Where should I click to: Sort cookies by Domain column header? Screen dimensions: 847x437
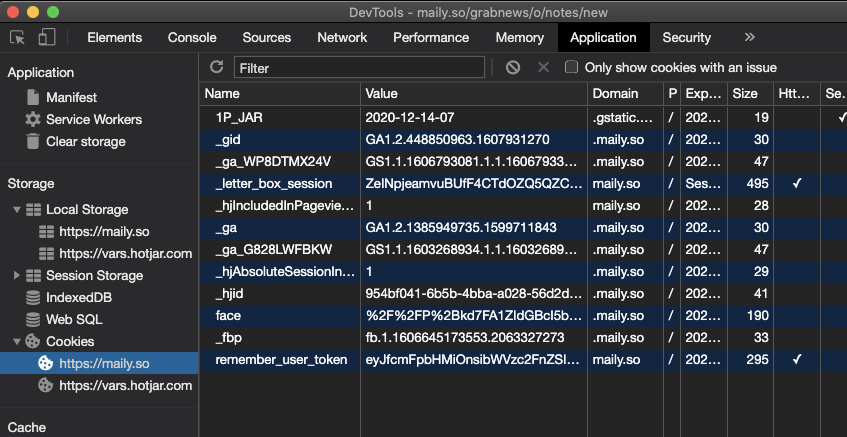[626, 93]
